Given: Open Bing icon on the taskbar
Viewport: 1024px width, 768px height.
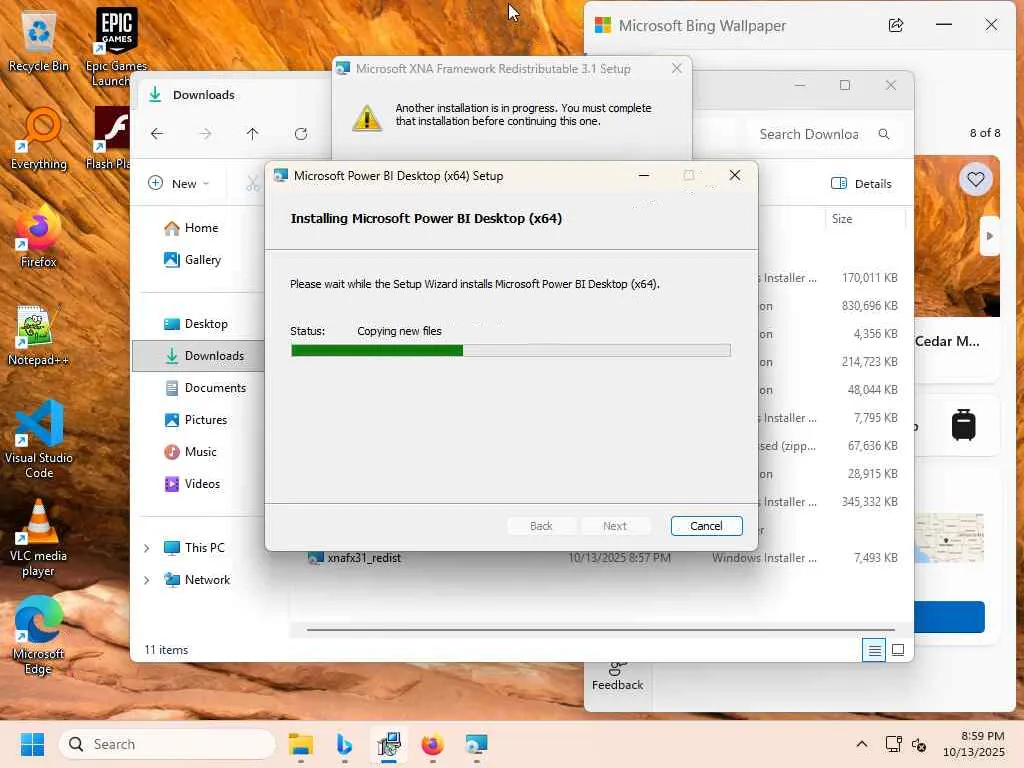Looking at the screenshot, I should [x=344, y=744].
